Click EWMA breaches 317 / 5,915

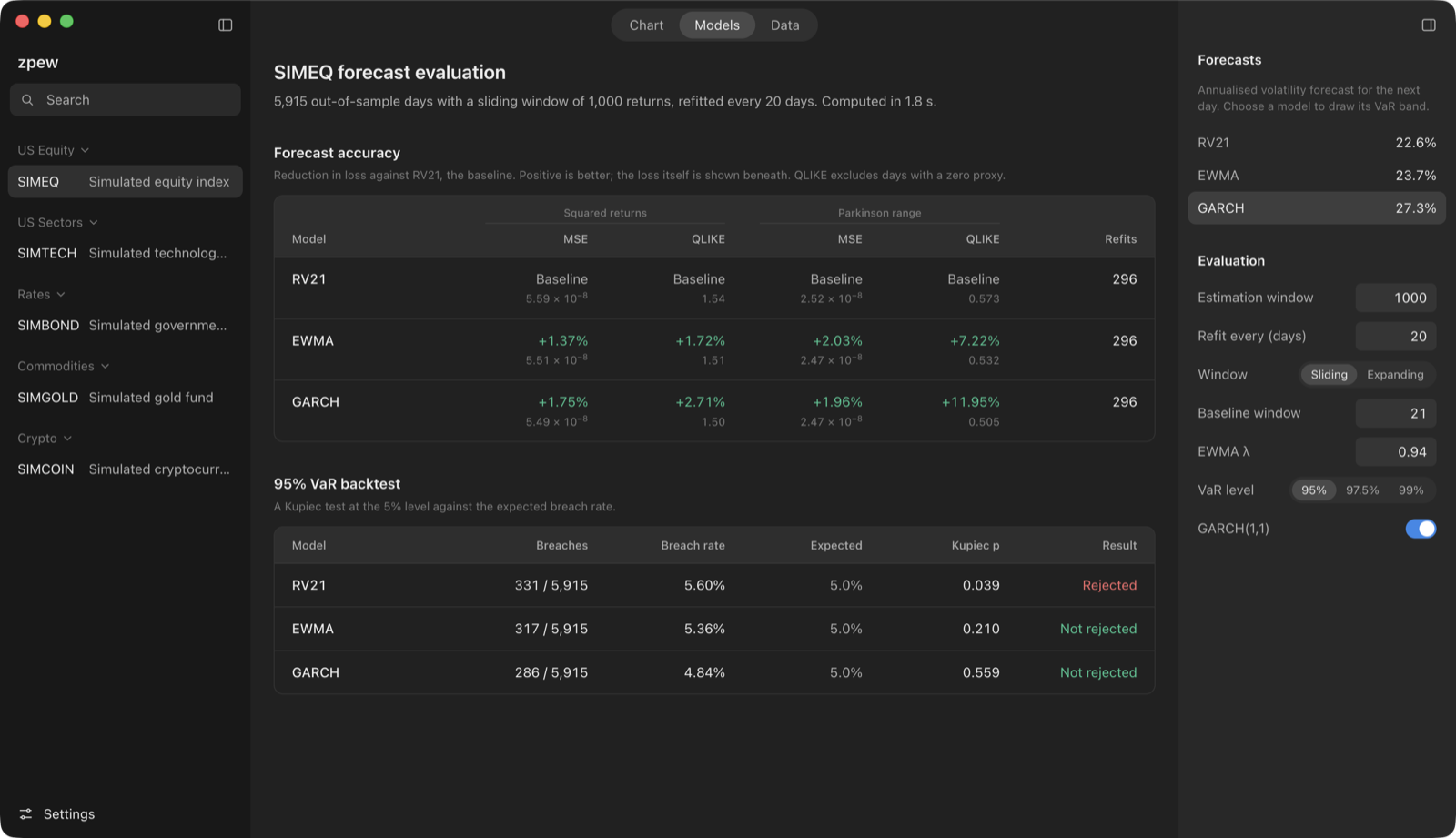[551, 629]
